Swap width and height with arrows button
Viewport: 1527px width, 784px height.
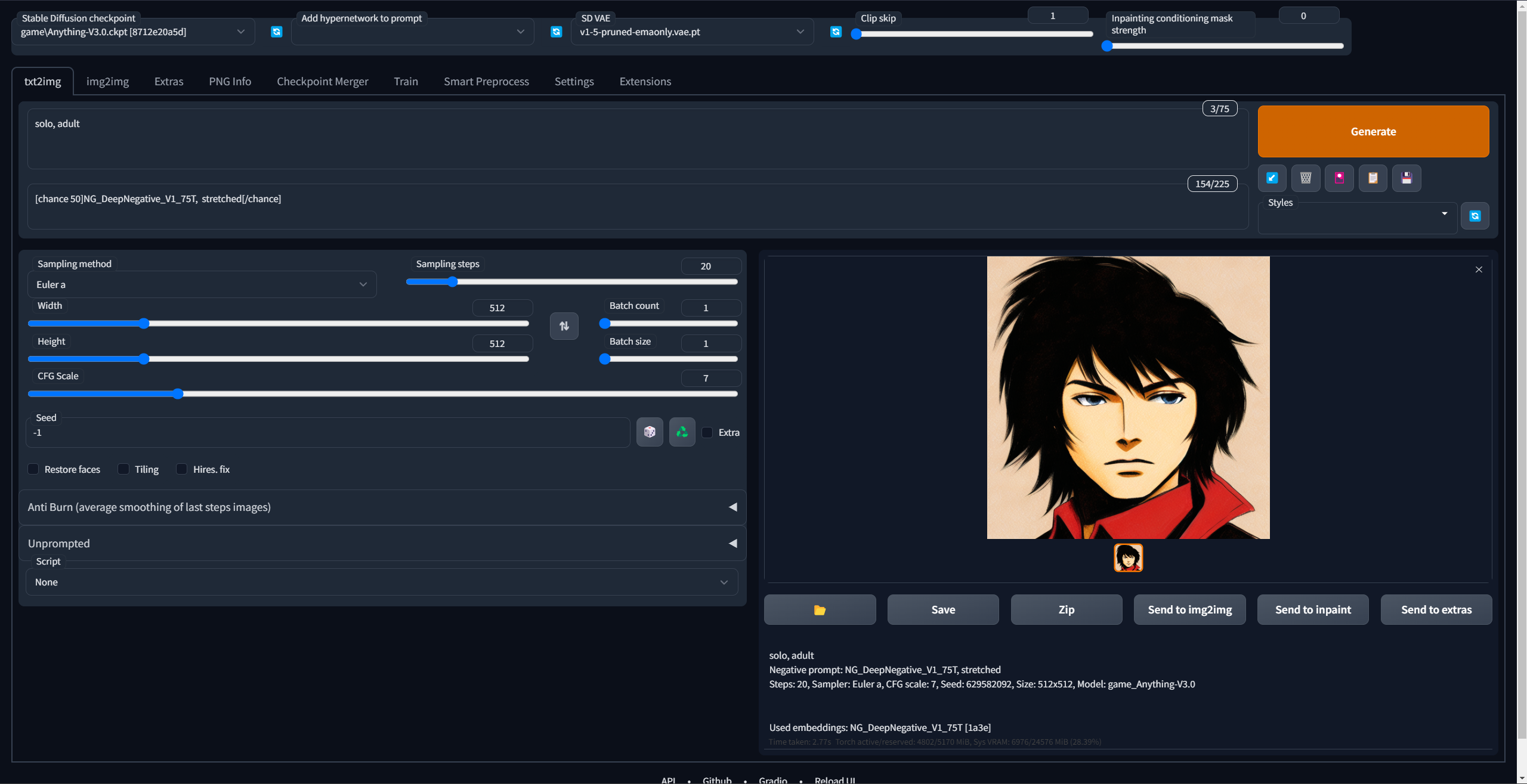point(564,326)
